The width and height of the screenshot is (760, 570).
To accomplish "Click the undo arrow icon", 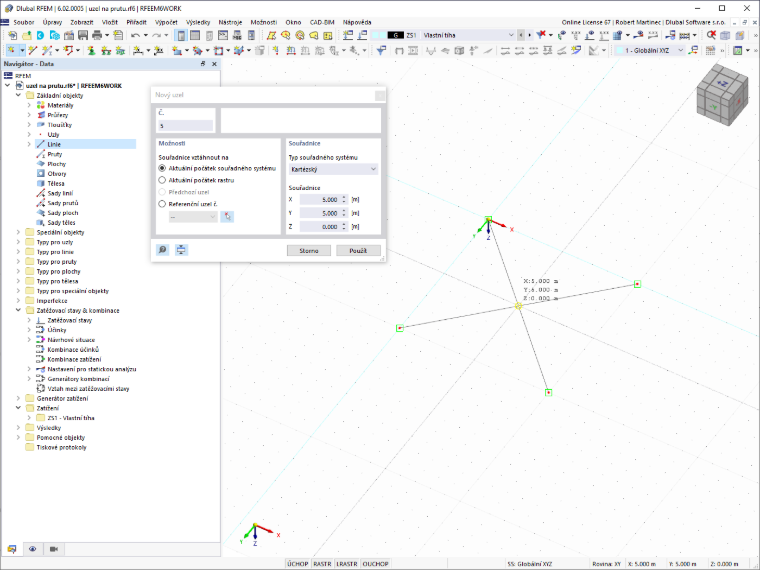I will point(136,35).
